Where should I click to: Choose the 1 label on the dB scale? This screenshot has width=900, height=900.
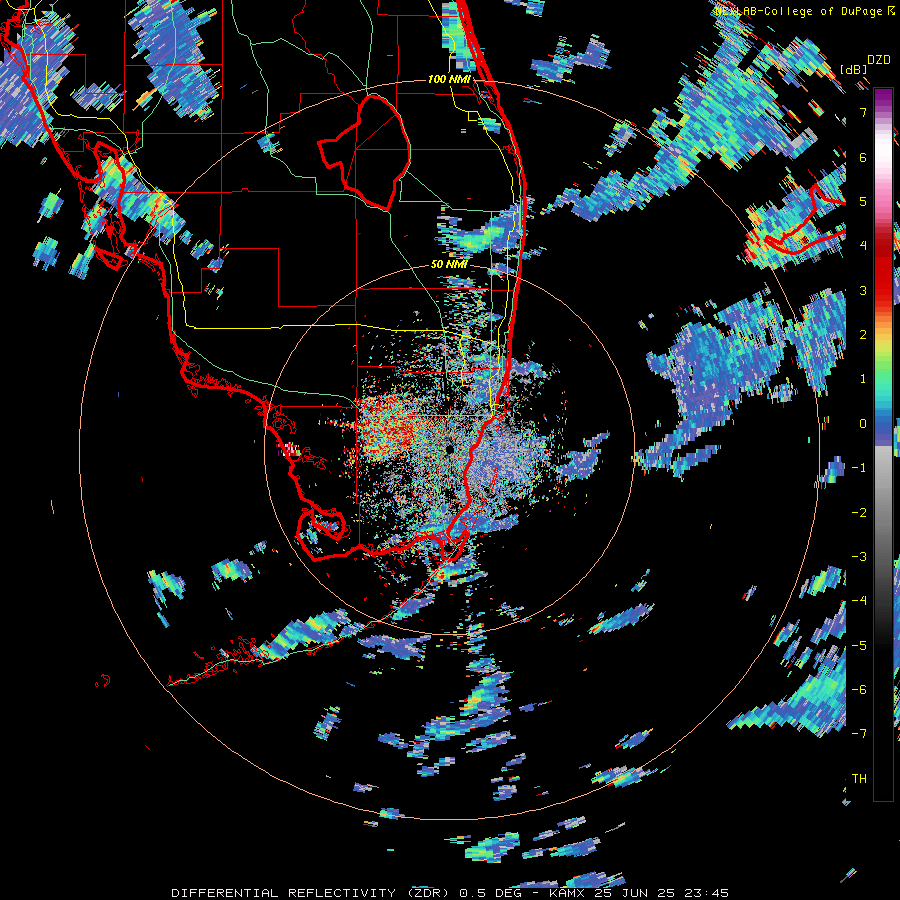click(863, 379)
